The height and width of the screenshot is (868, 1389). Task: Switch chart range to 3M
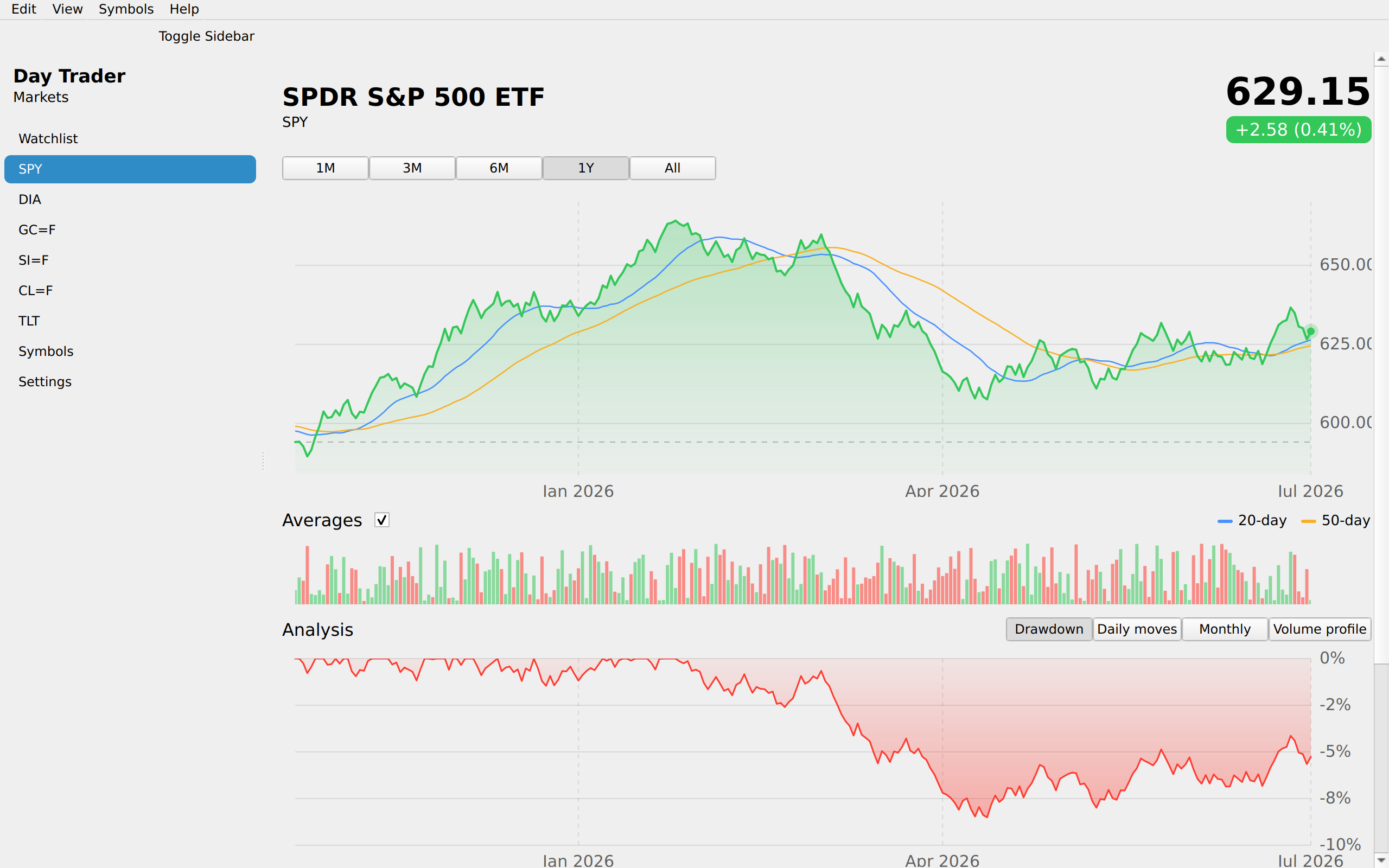click(x=412, y=168)
